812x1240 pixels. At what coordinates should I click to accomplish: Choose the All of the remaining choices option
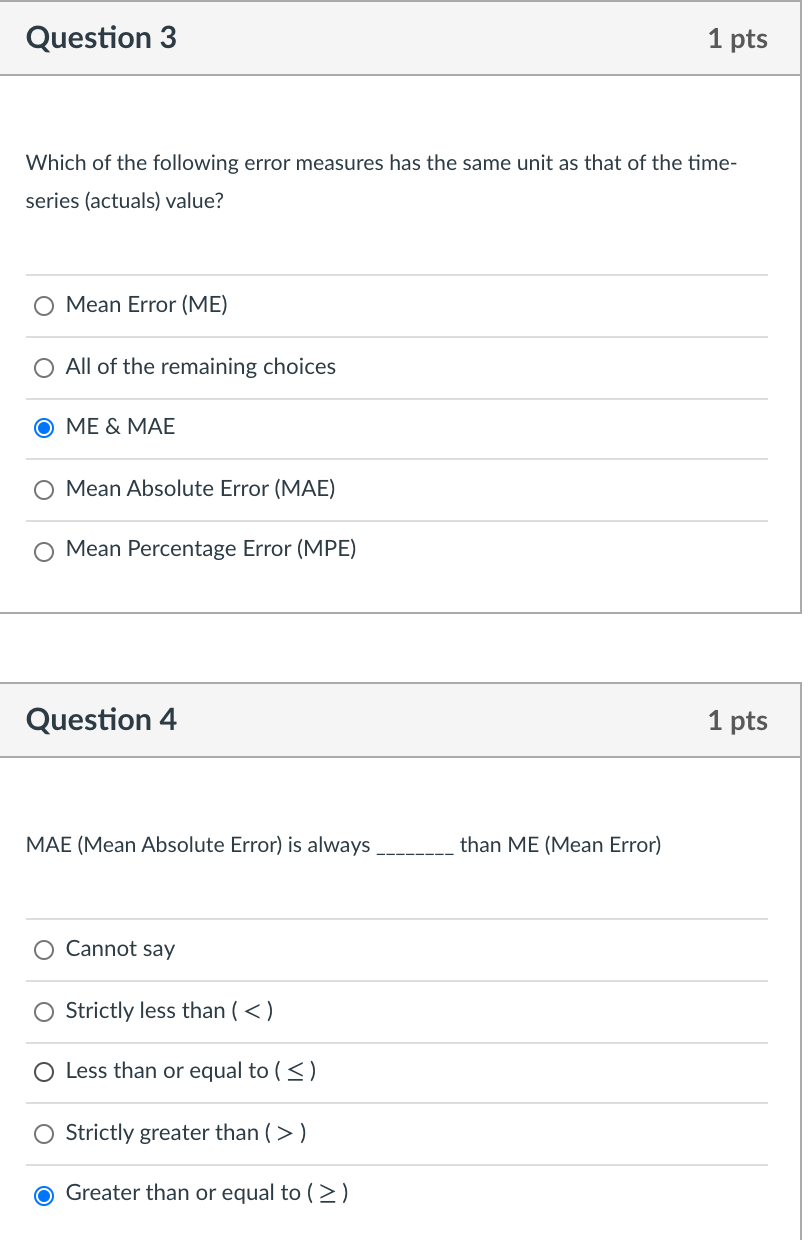[44, 368]
